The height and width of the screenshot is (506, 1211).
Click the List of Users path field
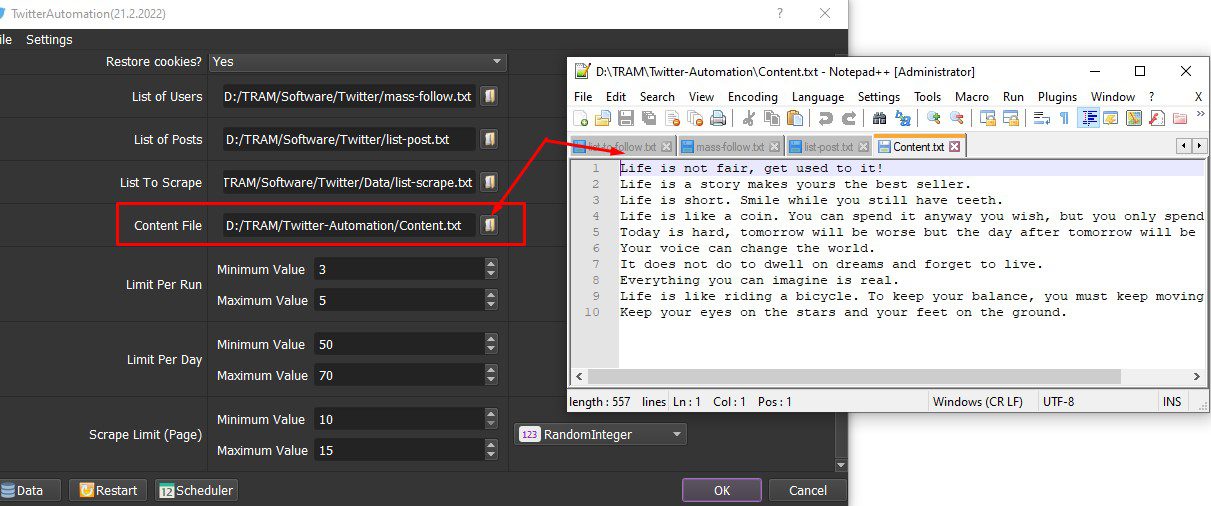click(349, 96)
